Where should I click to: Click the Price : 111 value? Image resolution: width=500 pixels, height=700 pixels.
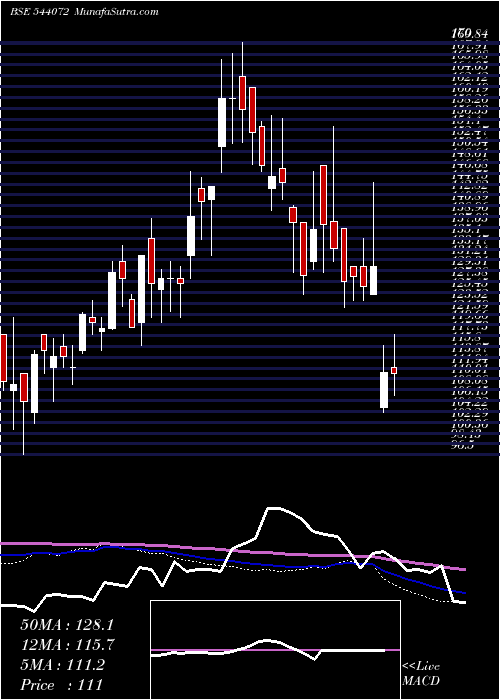click(x=61, y=685)
